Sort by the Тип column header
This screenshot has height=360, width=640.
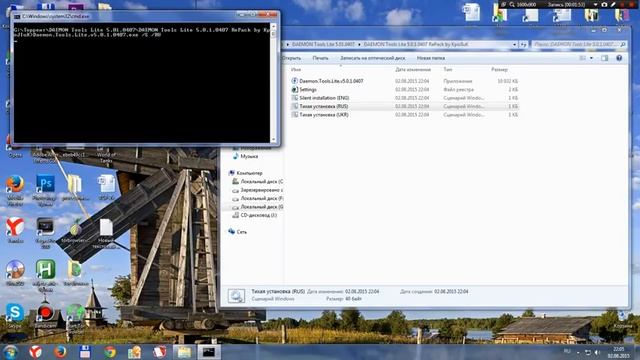pyautogui.click(x=448, y=70)
